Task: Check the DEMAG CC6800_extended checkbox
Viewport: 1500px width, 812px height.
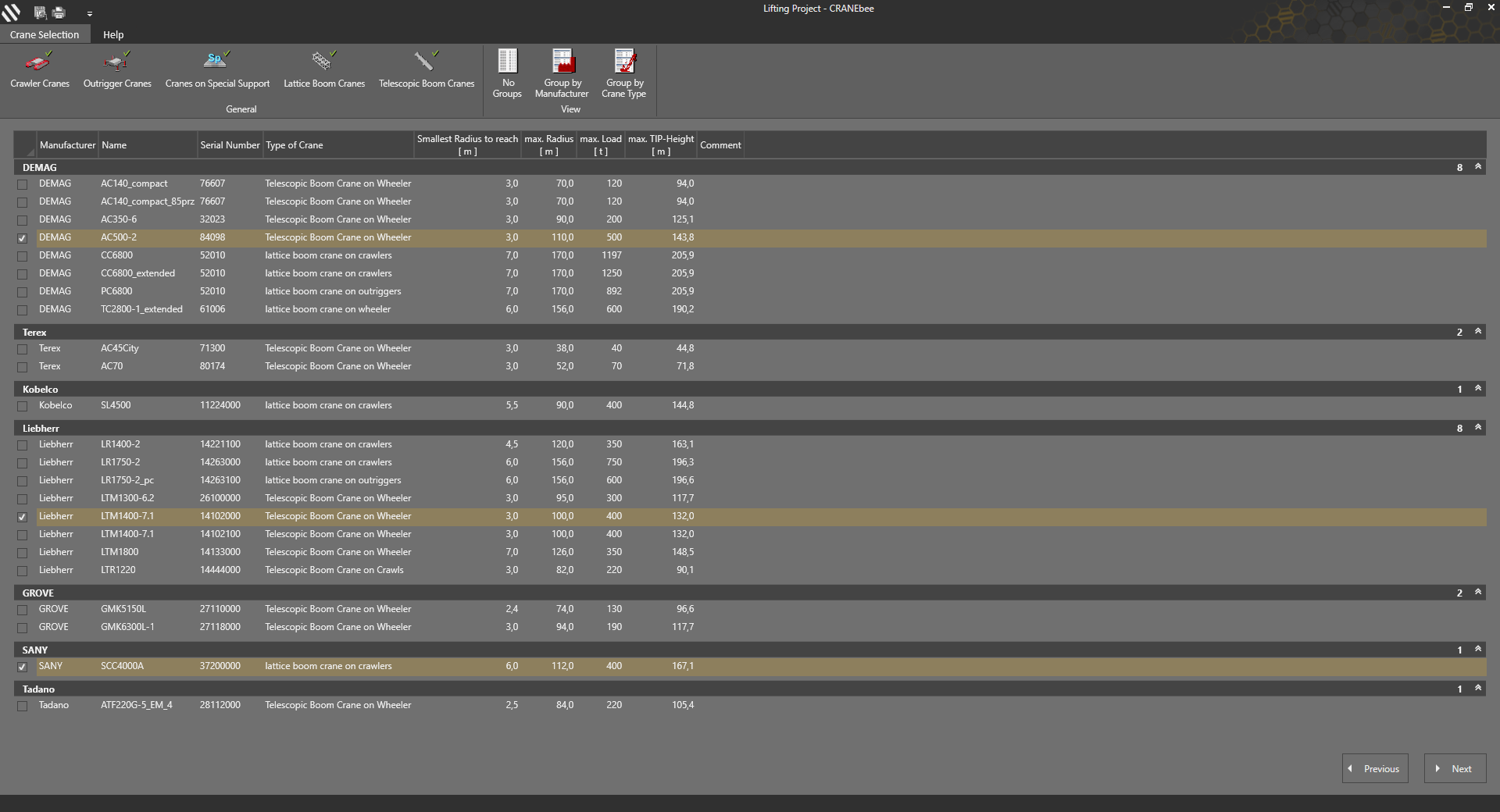Action: click(22, 274)
